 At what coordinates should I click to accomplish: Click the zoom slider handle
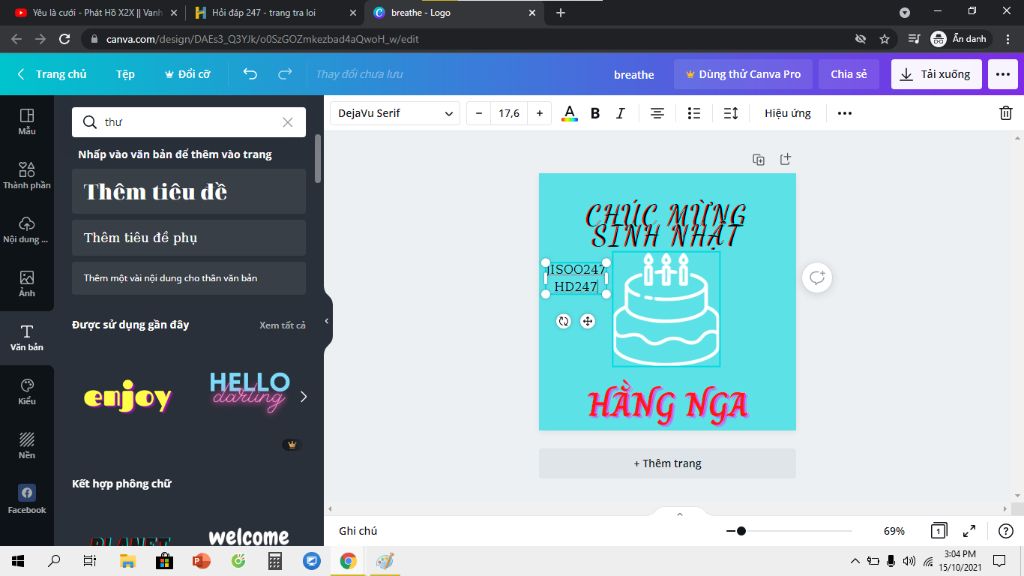point(741,531)
